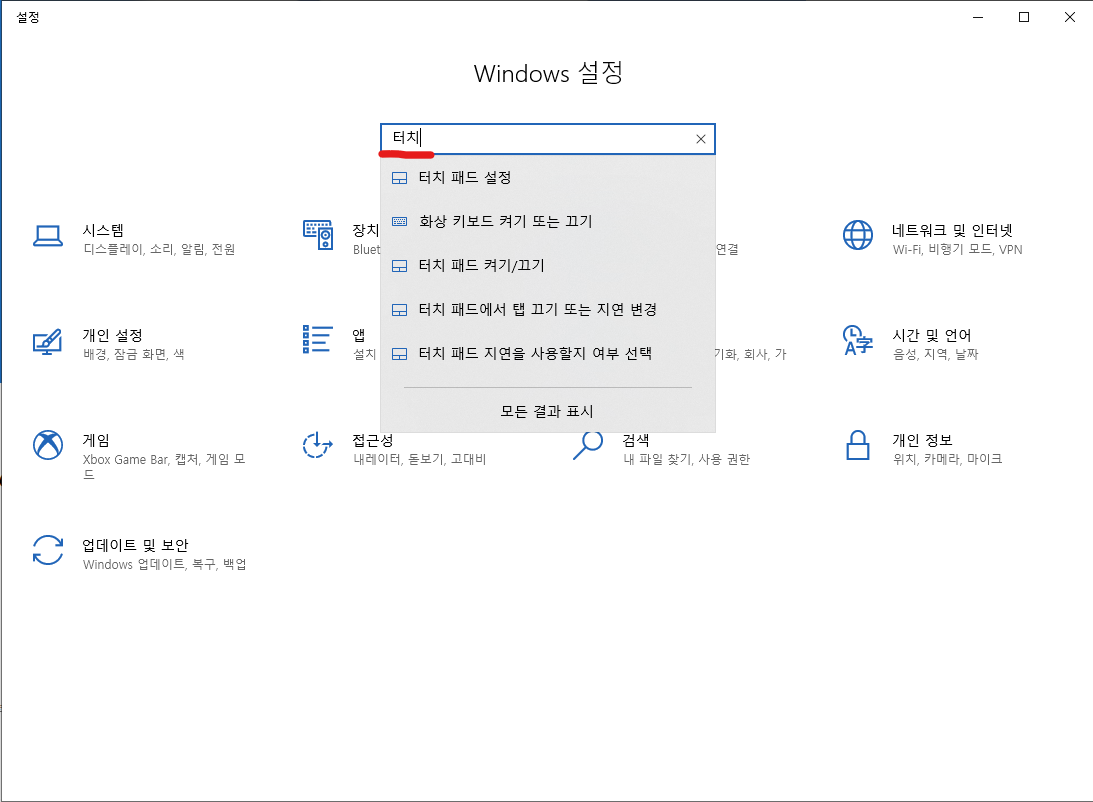Image resolution: width=1093 pixels, height=802 pixels.
Task: Click icon beside 터치 패드에서 탭 끄기 또는 지연 변경
Action: 399,310
